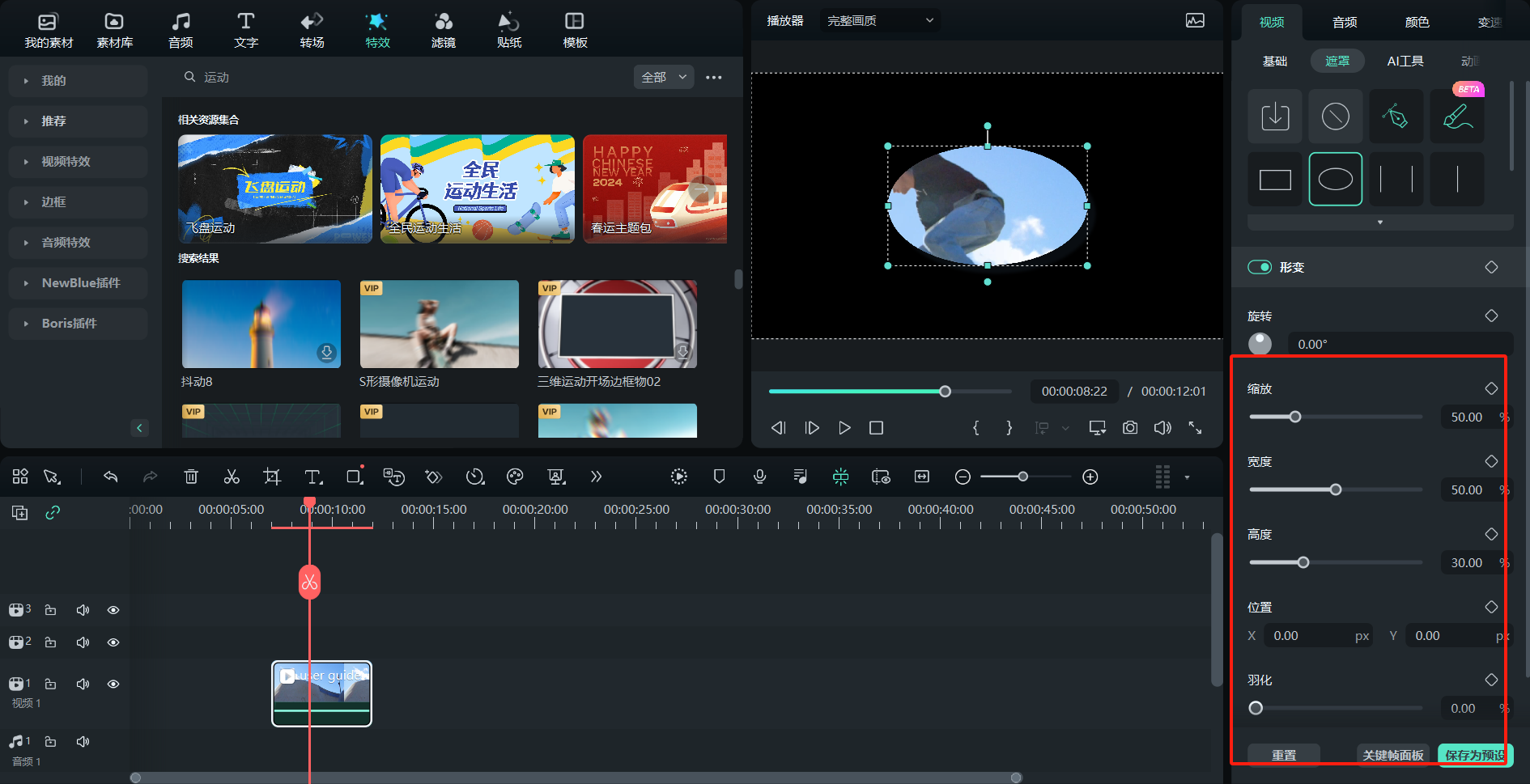
Task: Take a snapshot with camera icon
Action: pyautogui.click(x=1130, y=428)
